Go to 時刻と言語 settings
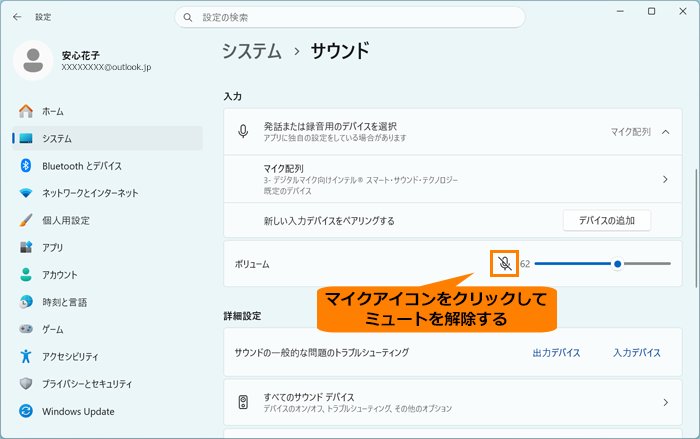This screenshot has height=439, width=700. click(x=107, y=302)
